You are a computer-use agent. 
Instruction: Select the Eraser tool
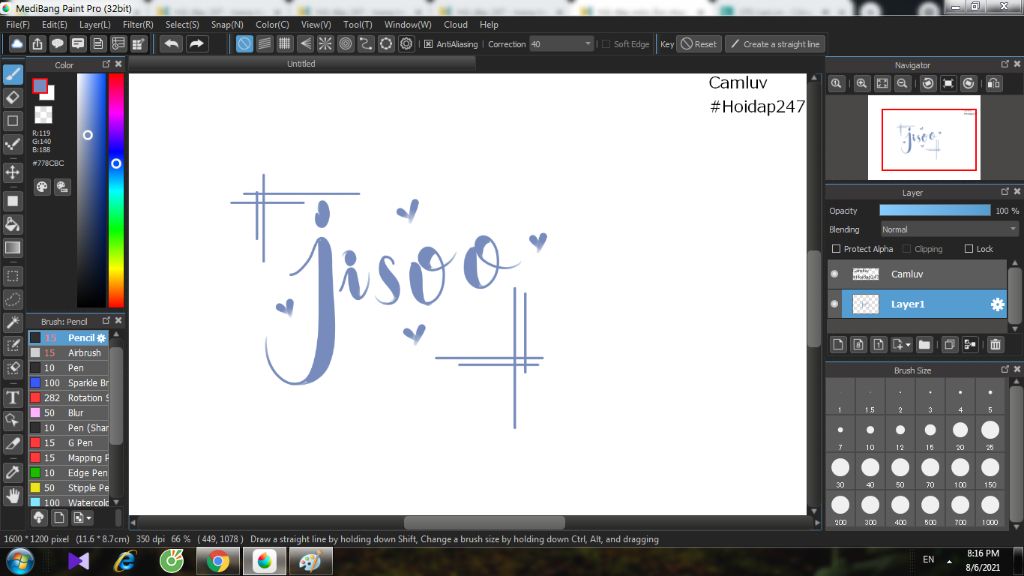coord(12,98)
